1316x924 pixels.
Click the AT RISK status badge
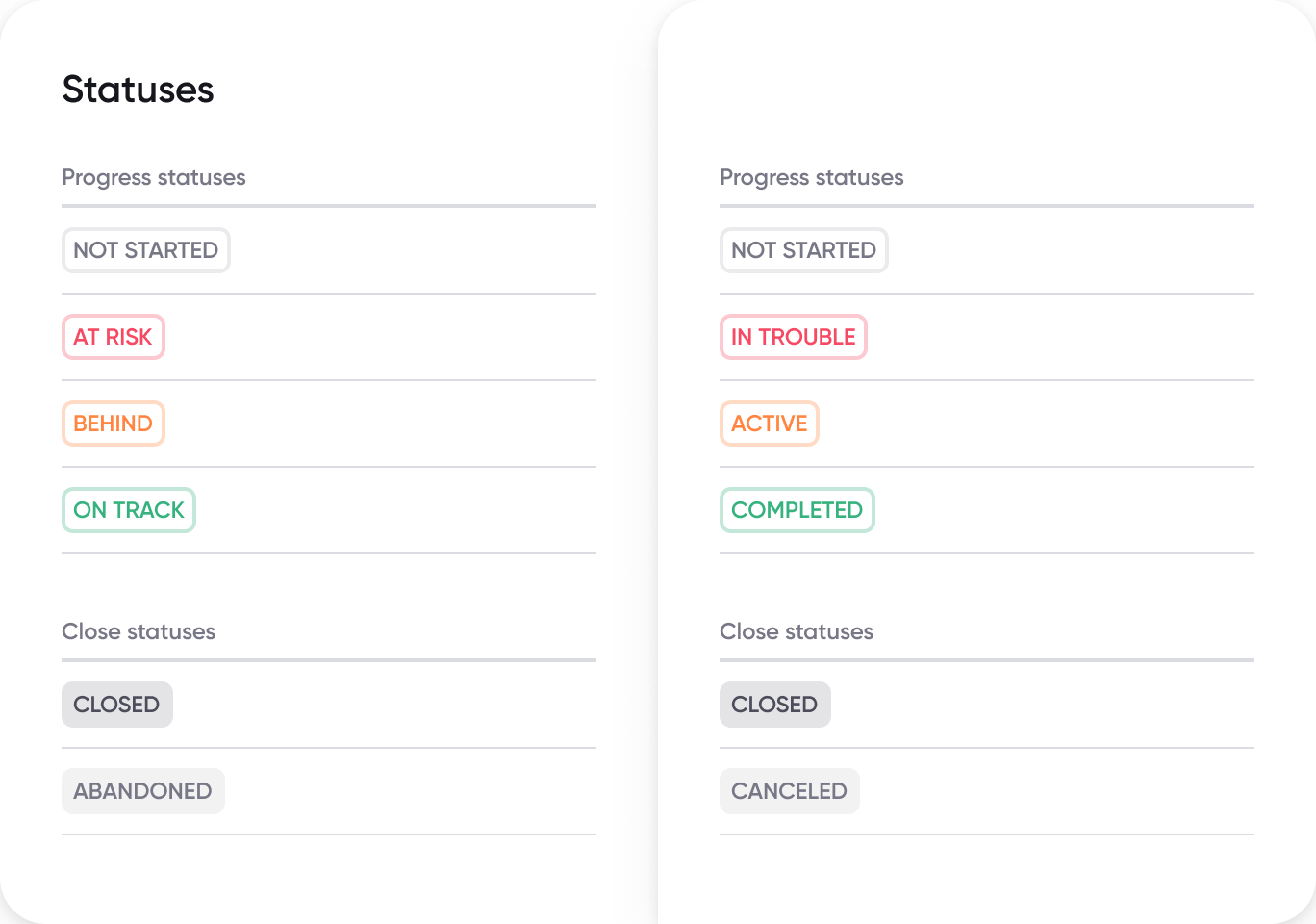113,337
